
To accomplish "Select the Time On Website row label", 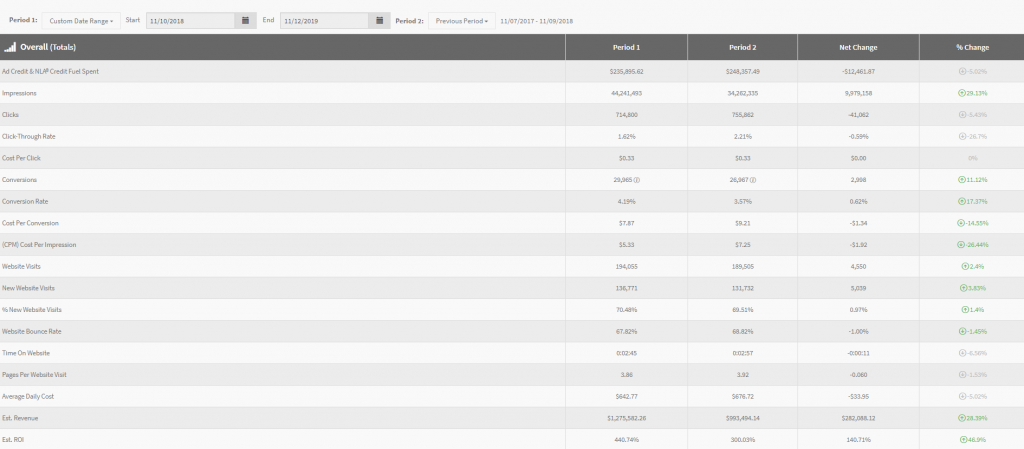I will click(25, 353).
